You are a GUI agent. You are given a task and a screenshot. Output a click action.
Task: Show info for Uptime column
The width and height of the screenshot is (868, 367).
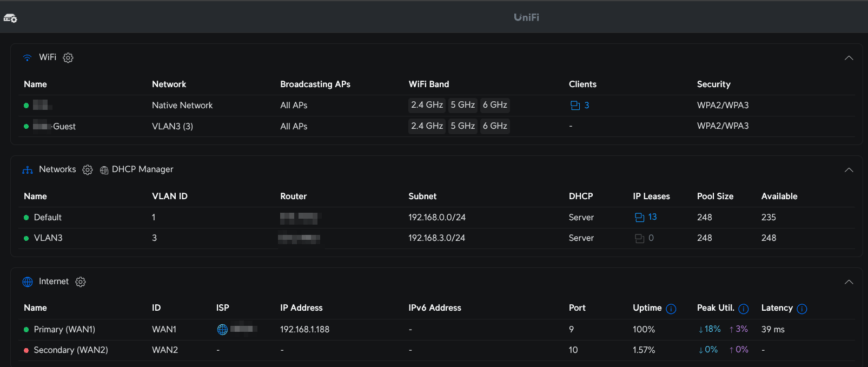(x=671, y=308)
